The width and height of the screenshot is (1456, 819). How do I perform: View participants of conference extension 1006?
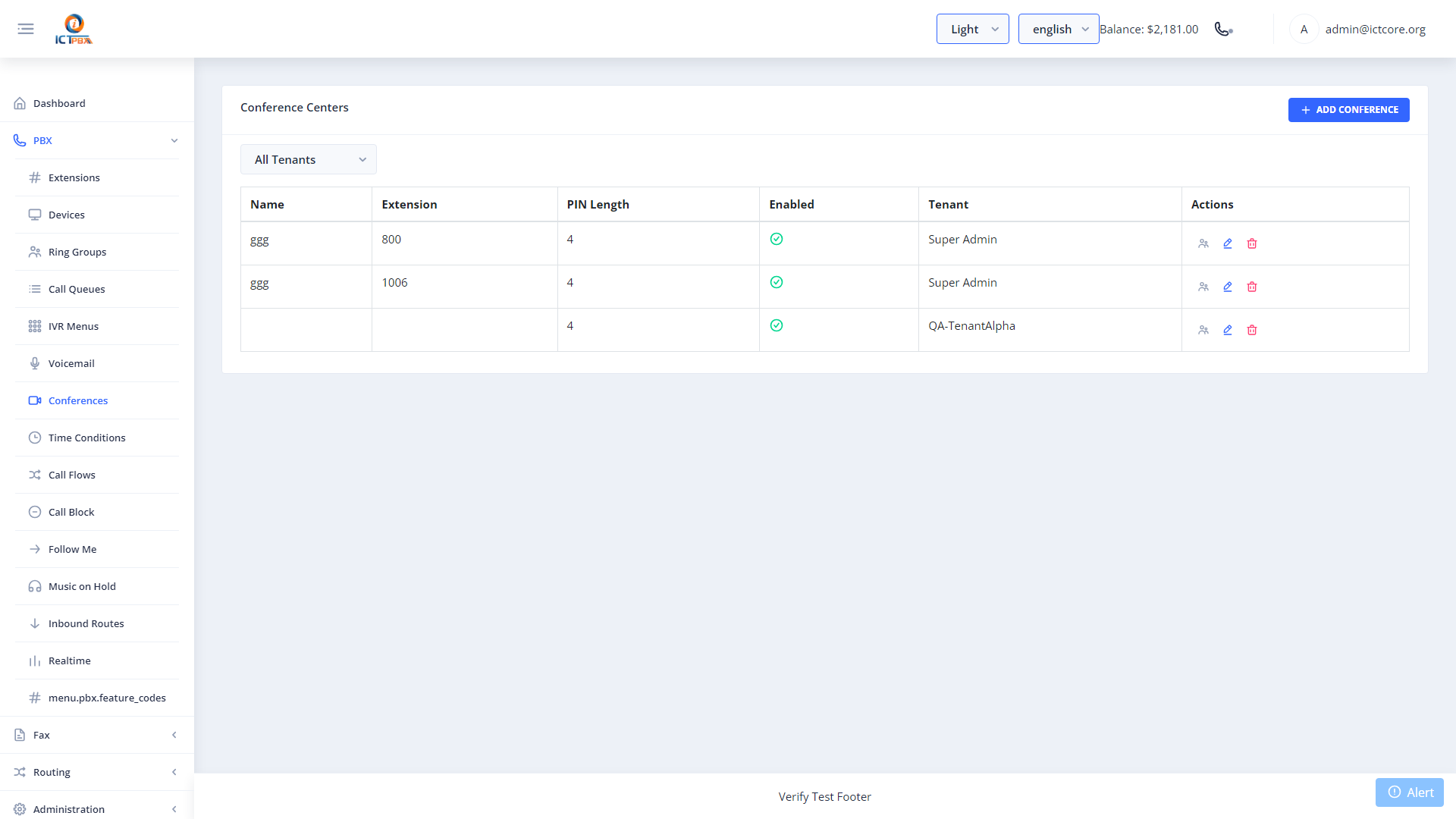click(1203, 287)
